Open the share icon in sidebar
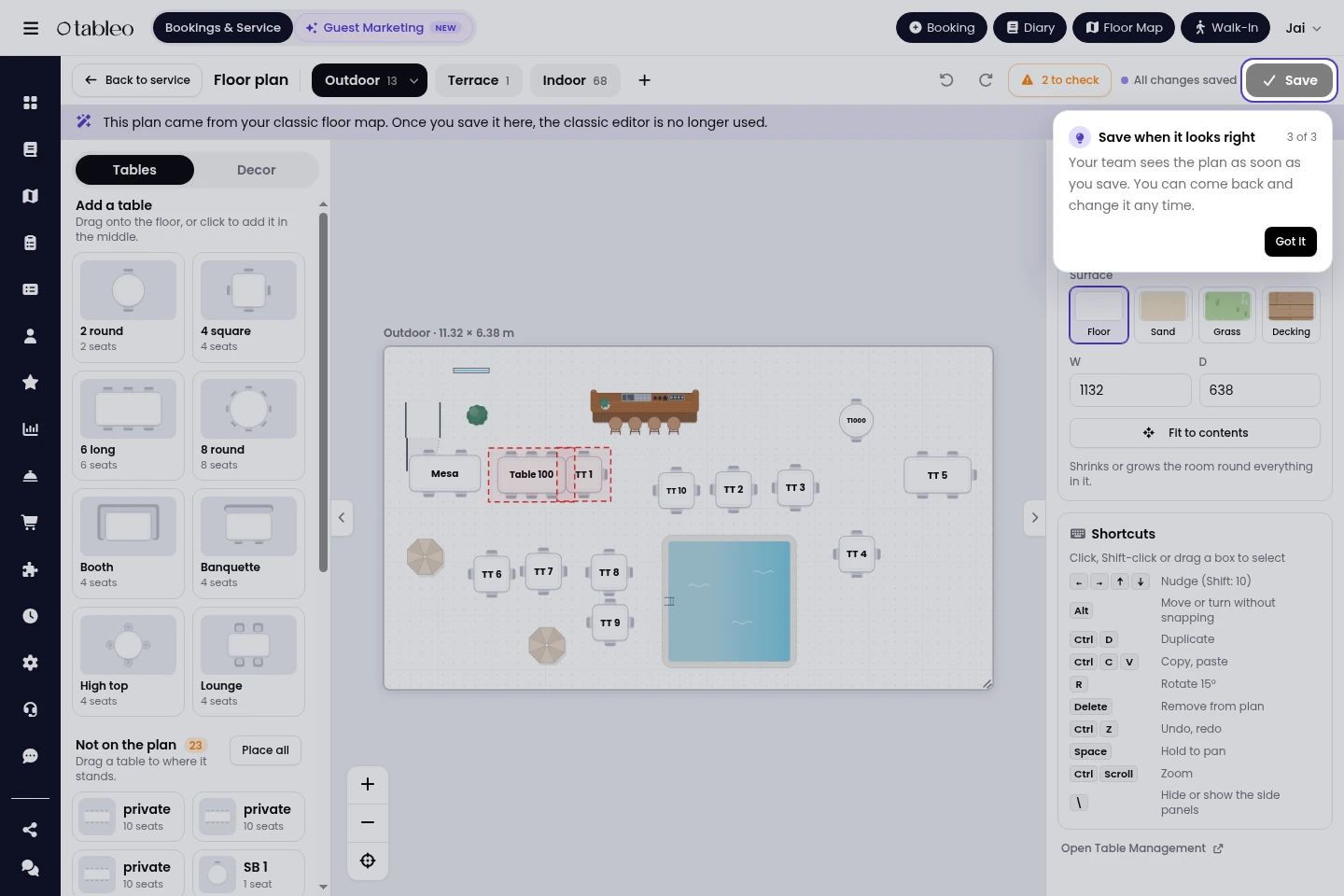This screenshot has height=896, width=1344. [30, 830]
